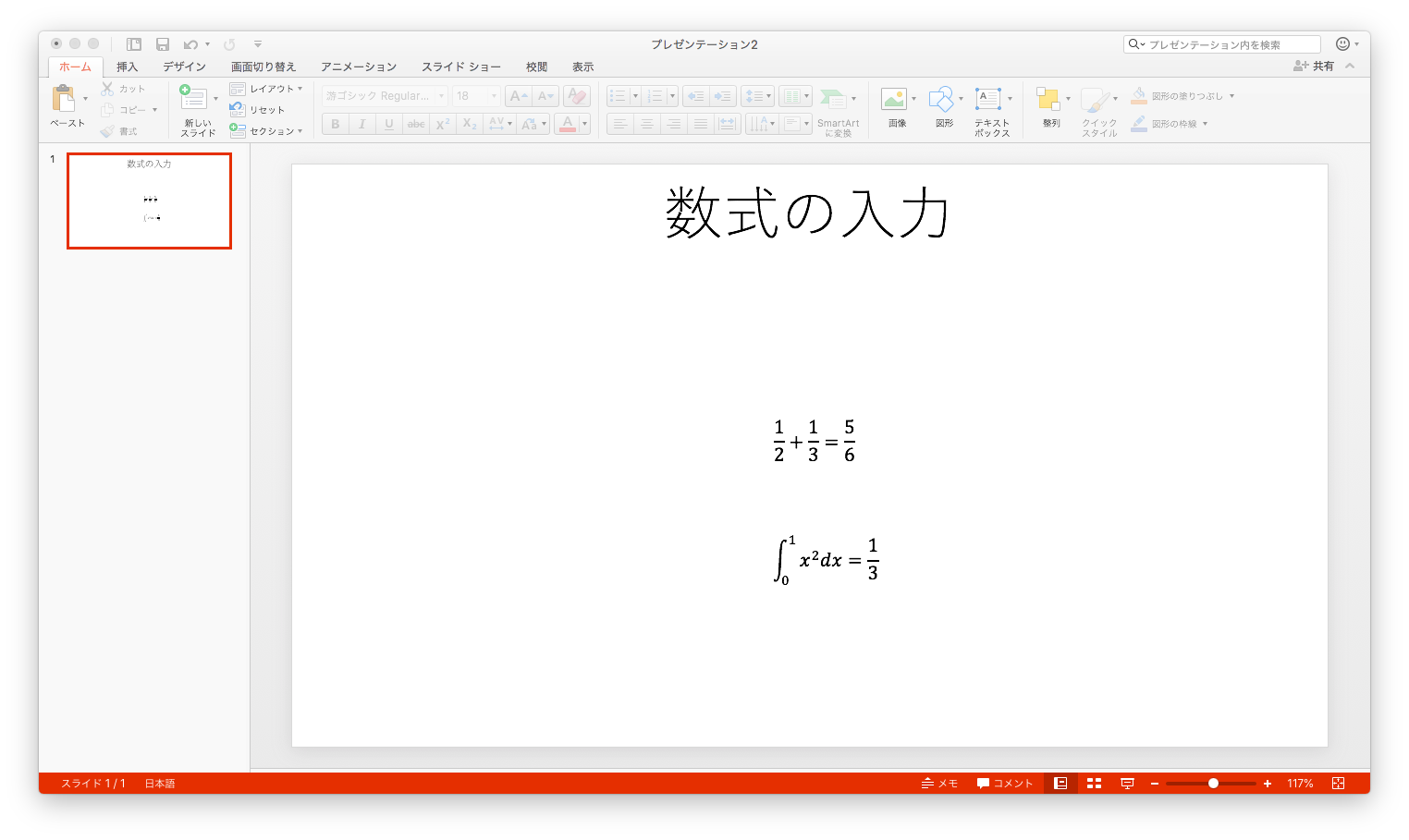The height and width of the screenshot is (840, 1409).
Task: Add a new slide with 新しいスライド icon
Action: pos(192,97)
